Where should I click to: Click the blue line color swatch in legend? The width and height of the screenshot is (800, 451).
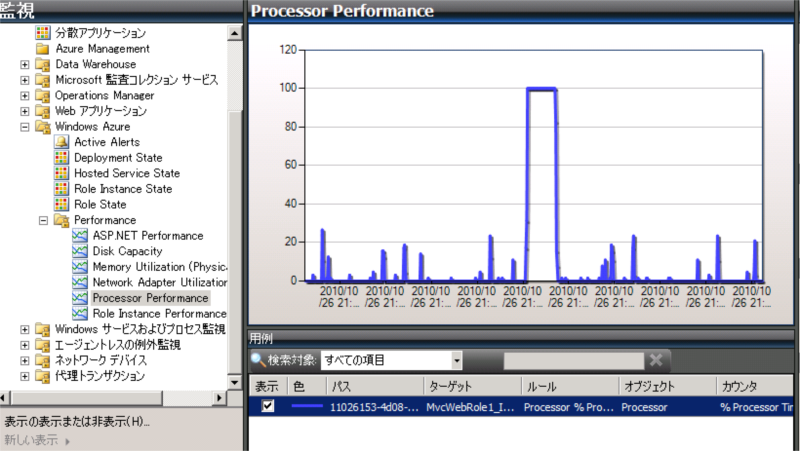coord(307,407)
